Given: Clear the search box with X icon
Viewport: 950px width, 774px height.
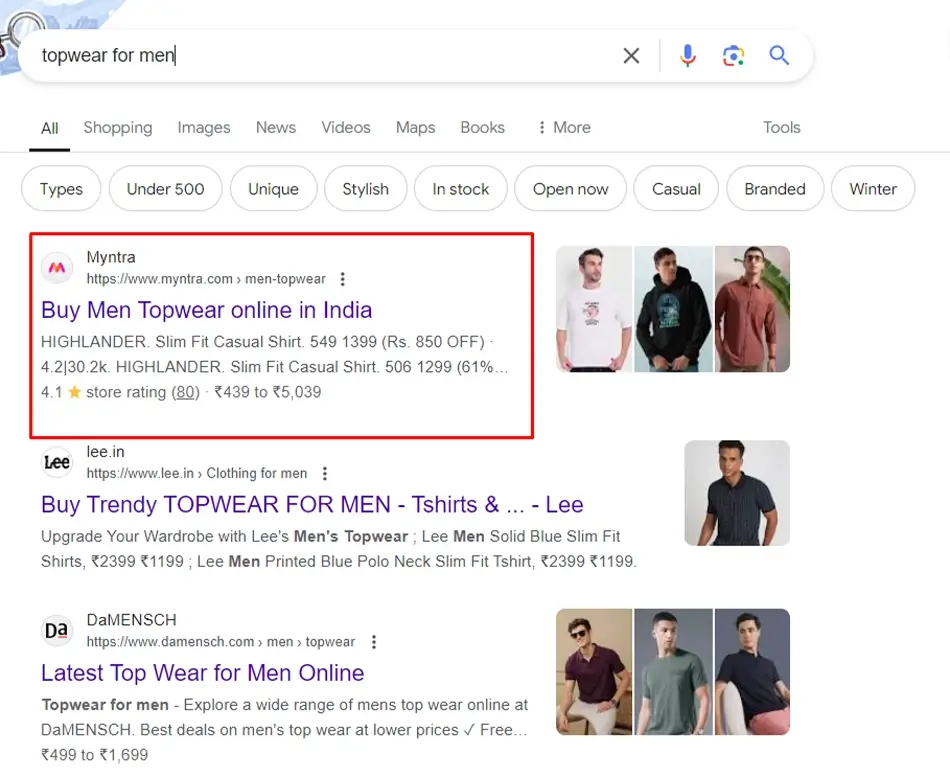Looking at the screenshot, I should click(x=631, y=56).
